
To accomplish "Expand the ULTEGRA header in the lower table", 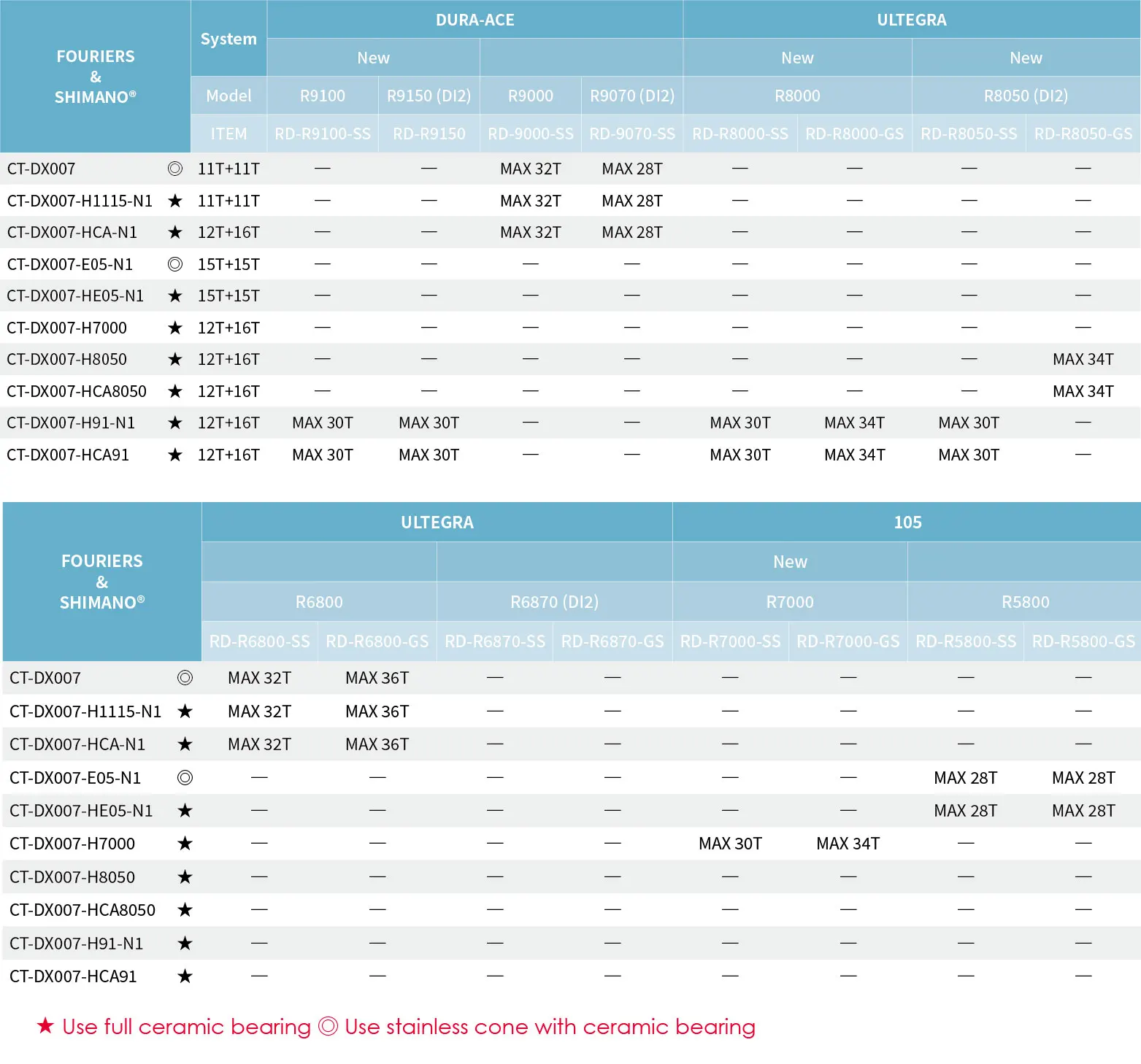I will pyautogui.click(x=436, y=522).
